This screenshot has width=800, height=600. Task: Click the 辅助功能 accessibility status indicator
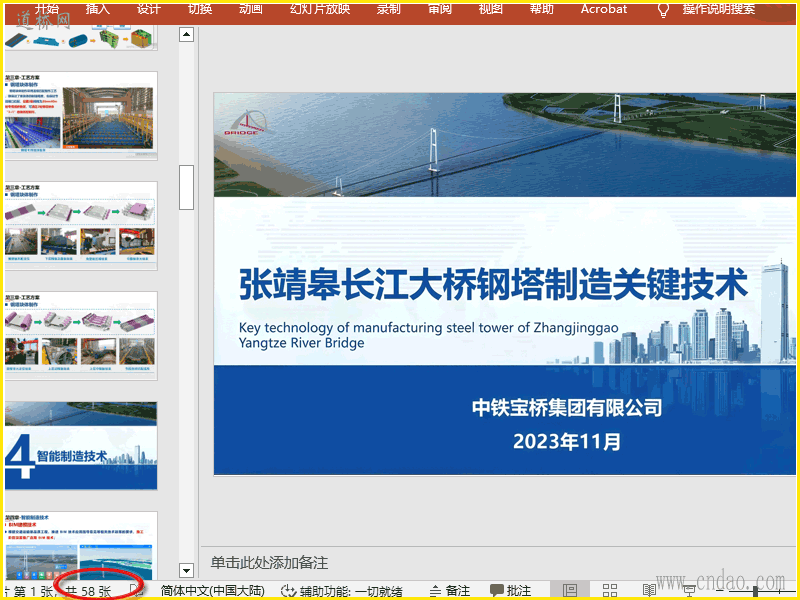(x=342, y=591)
